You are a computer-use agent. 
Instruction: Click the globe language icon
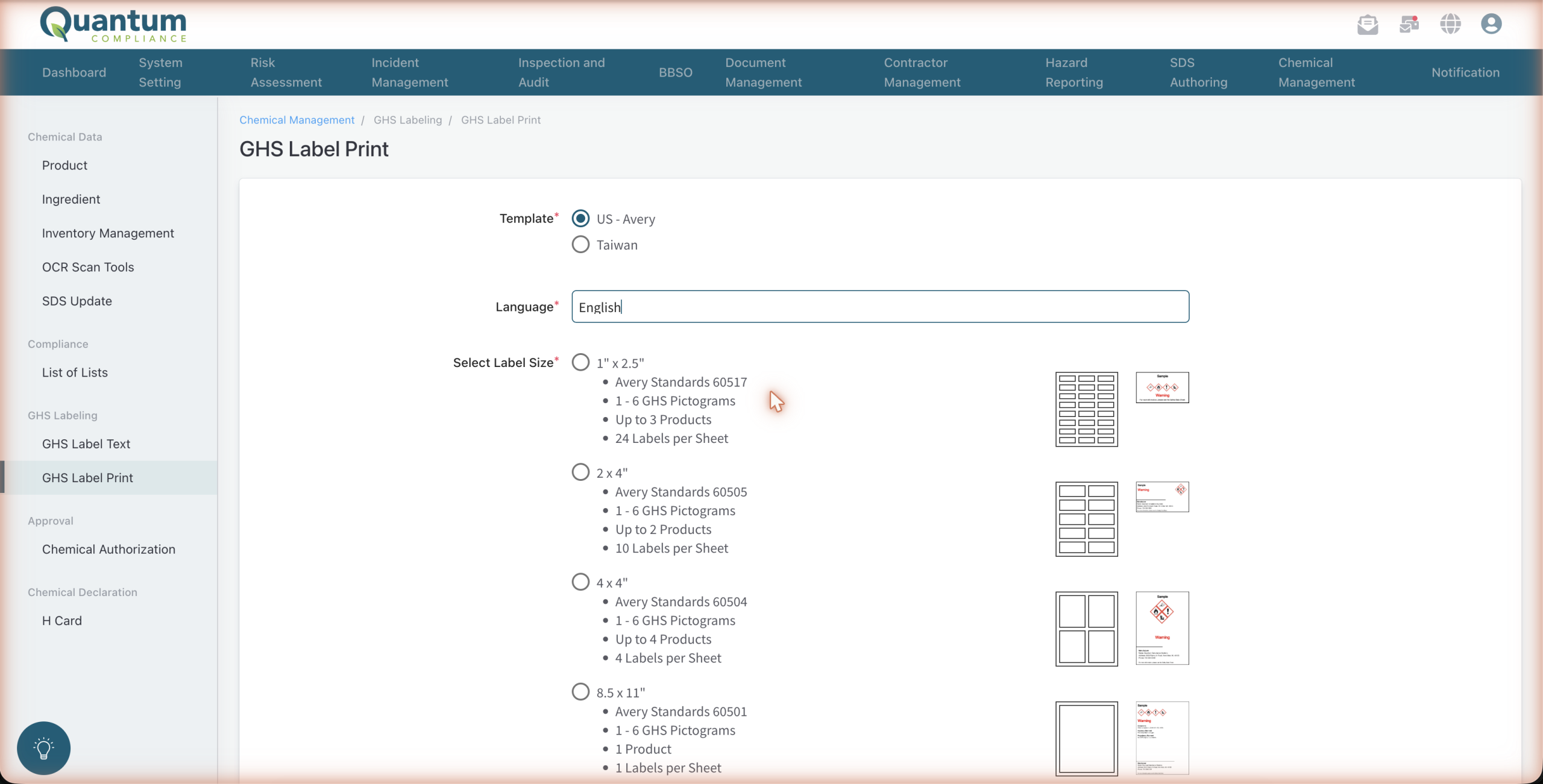[x=1450, y=24]
